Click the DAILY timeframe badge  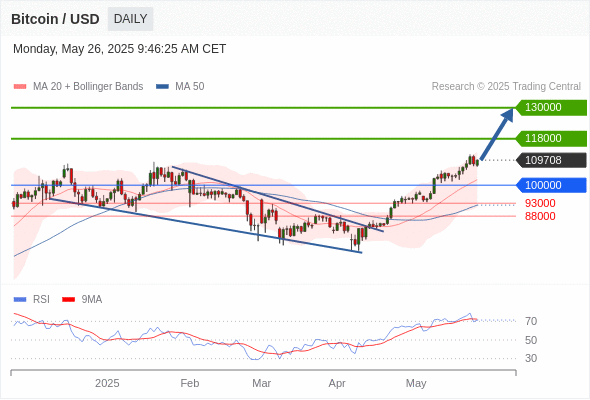pyautogui.click(x=130, y=19)
